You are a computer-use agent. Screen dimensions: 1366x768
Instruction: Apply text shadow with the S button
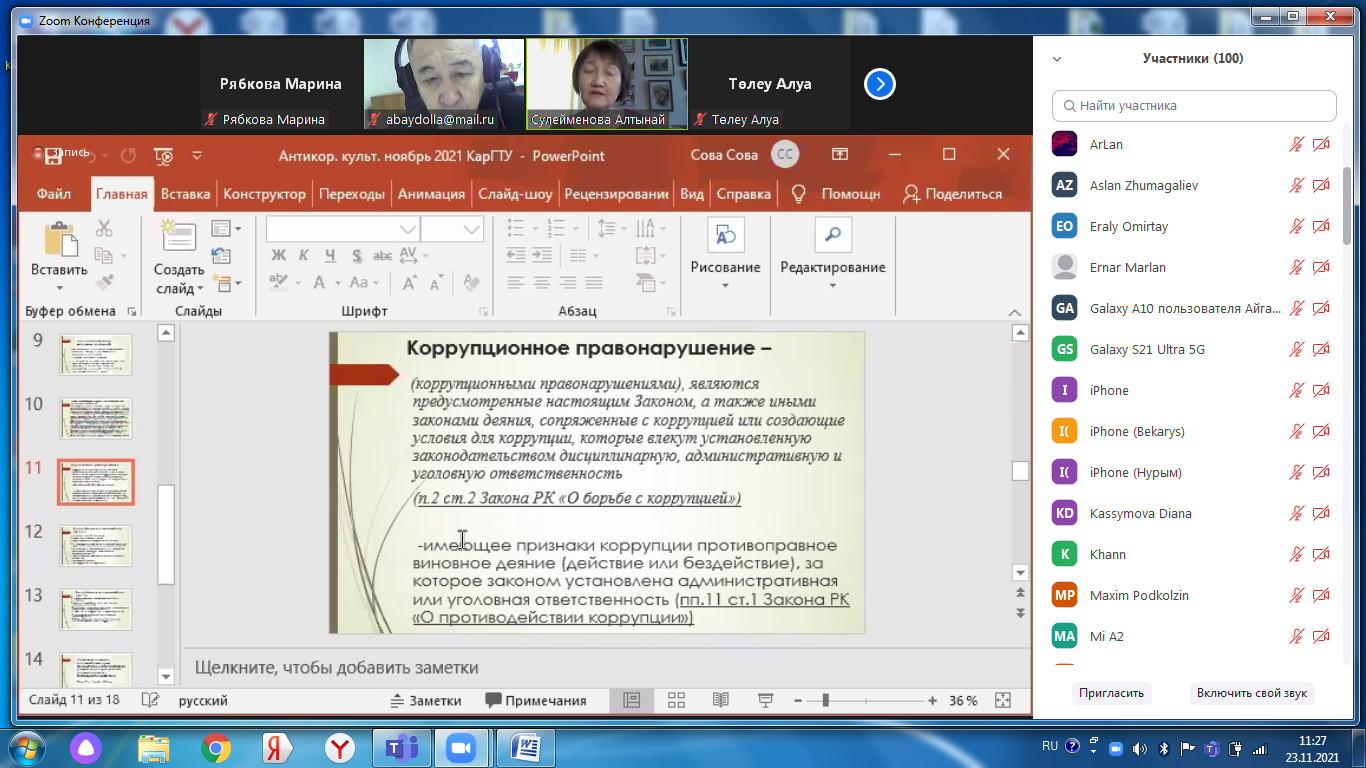tap(357, 256)
